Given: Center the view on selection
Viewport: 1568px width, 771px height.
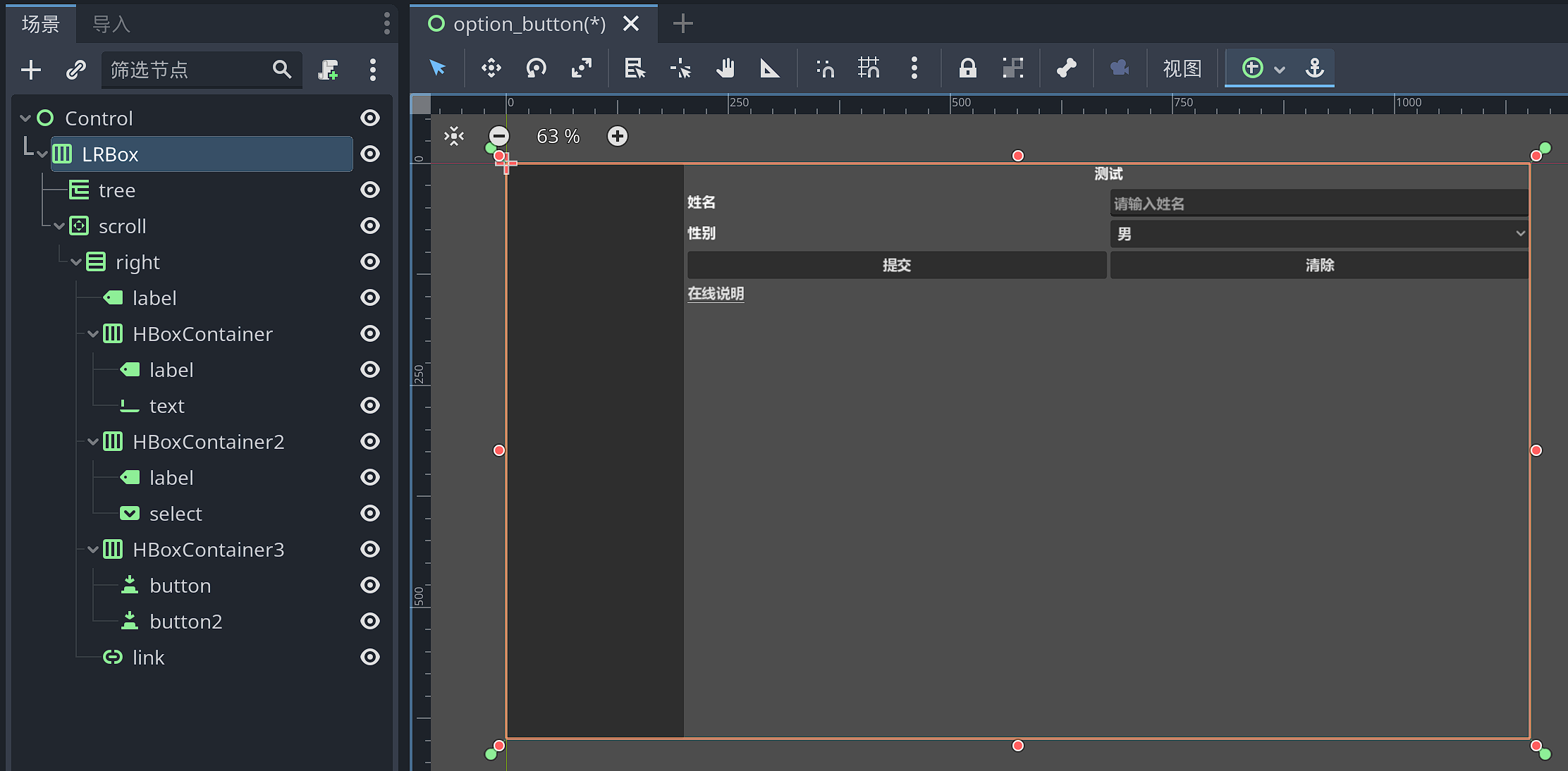Looking at the screenshot, I should (455, 136).
